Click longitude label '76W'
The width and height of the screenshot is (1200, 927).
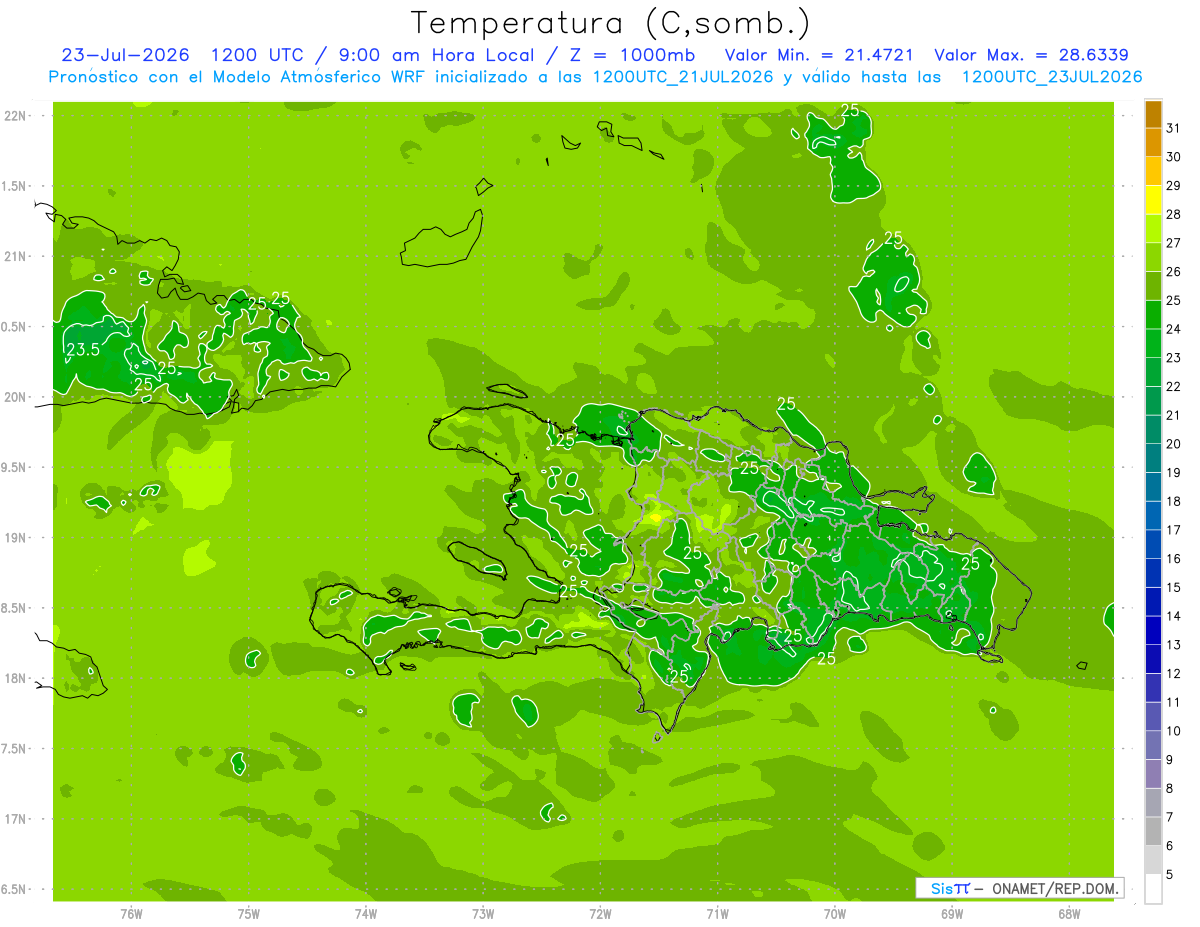point(131,913)
